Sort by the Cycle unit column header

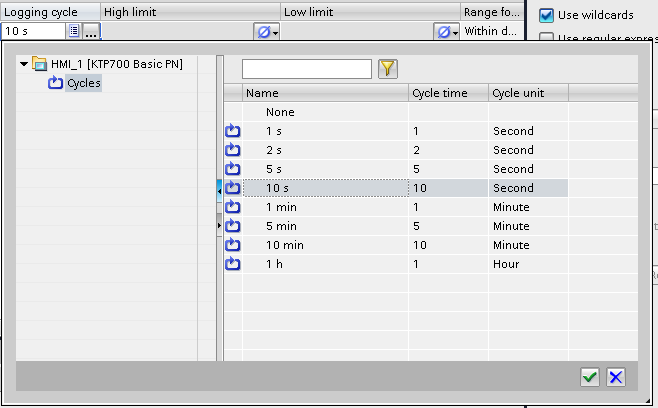(x=527, y=93)
